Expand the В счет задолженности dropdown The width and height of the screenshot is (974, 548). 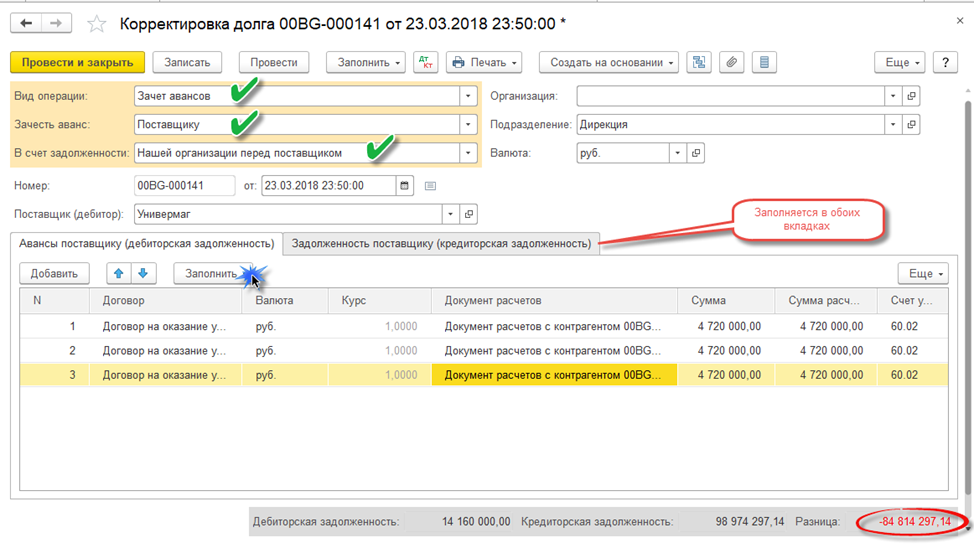pyautogui.click(x=467, y=153)
